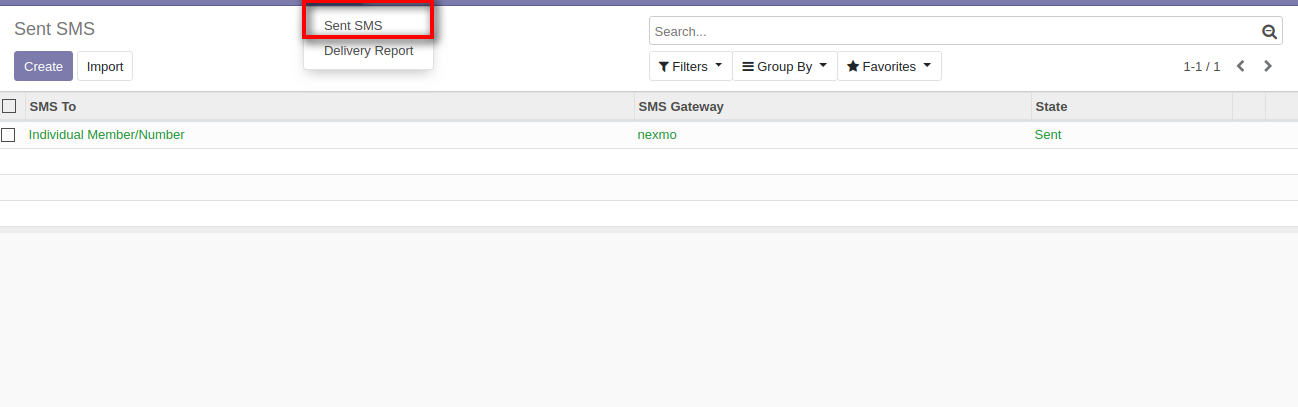Expand the Filters dropdown

(691, 67)
